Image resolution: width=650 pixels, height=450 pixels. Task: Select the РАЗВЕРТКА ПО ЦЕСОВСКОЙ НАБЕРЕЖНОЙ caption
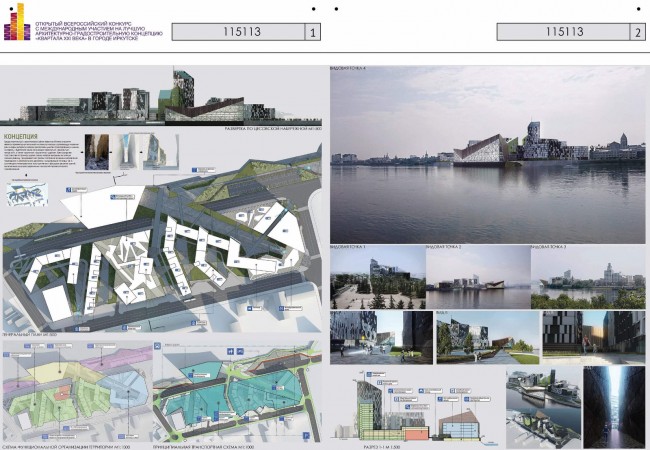[273, 129]
